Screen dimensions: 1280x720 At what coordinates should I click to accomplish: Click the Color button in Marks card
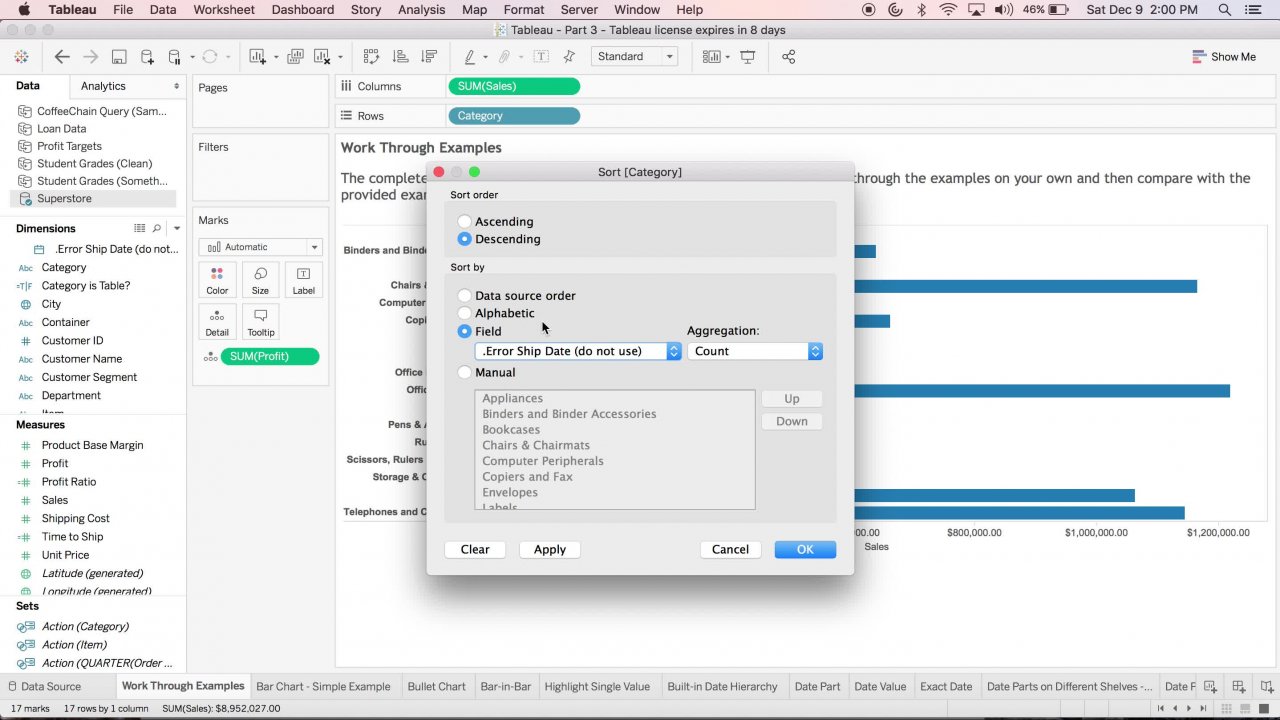click(x=217, y=280)
